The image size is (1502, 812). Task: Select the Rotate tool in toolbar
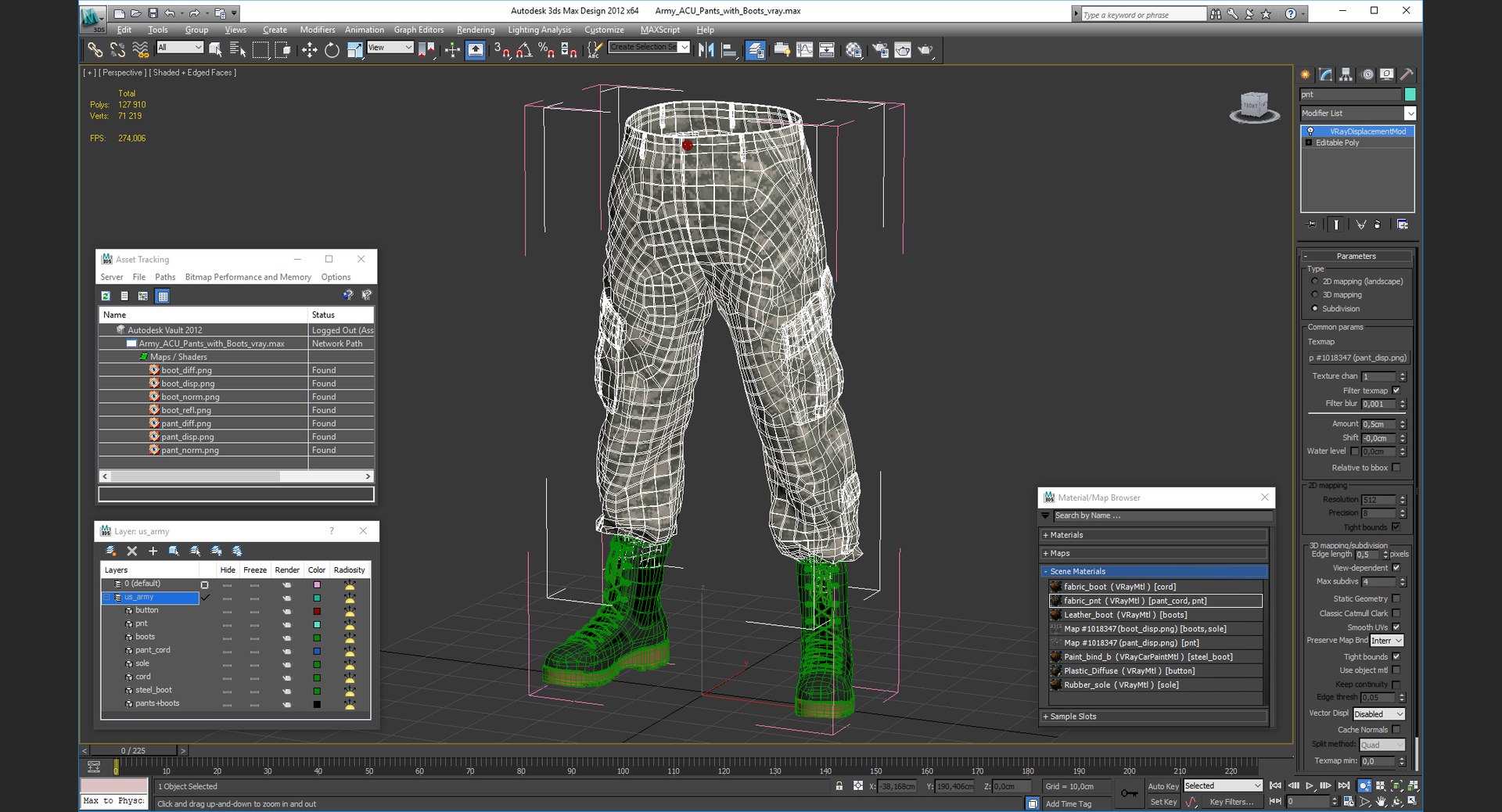coord(332,50)
